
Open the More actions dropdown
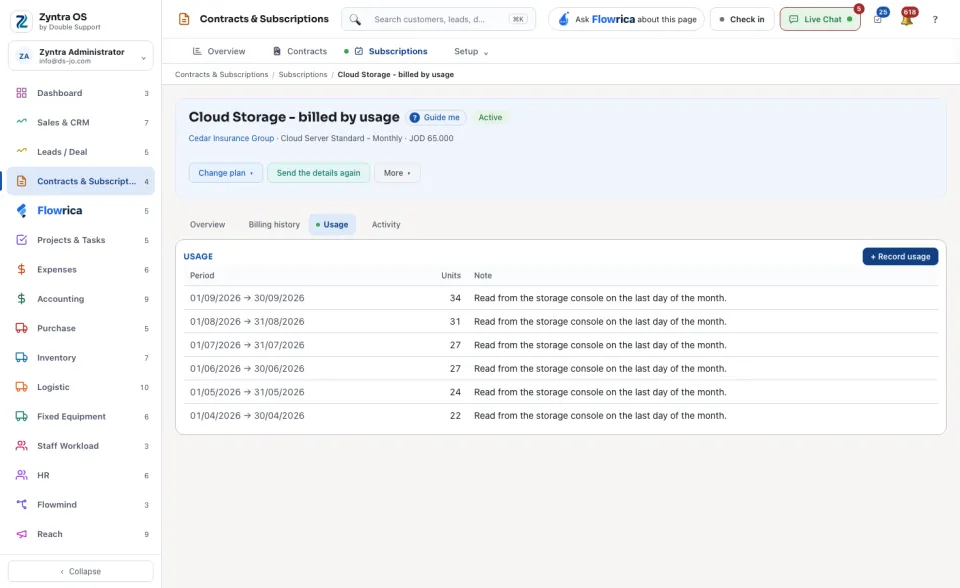coord(397,173)
